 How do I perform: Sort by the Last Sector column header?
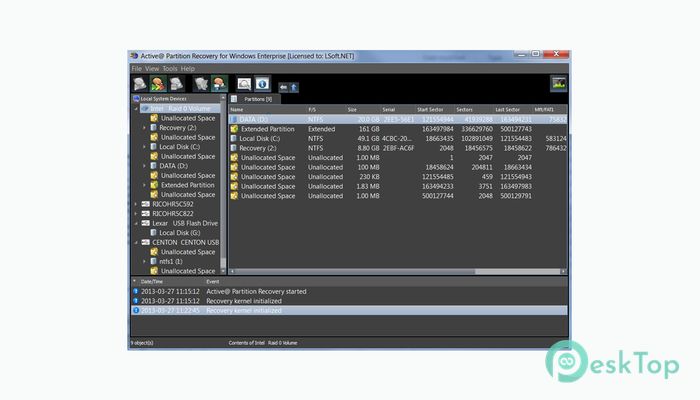[507, 109]
